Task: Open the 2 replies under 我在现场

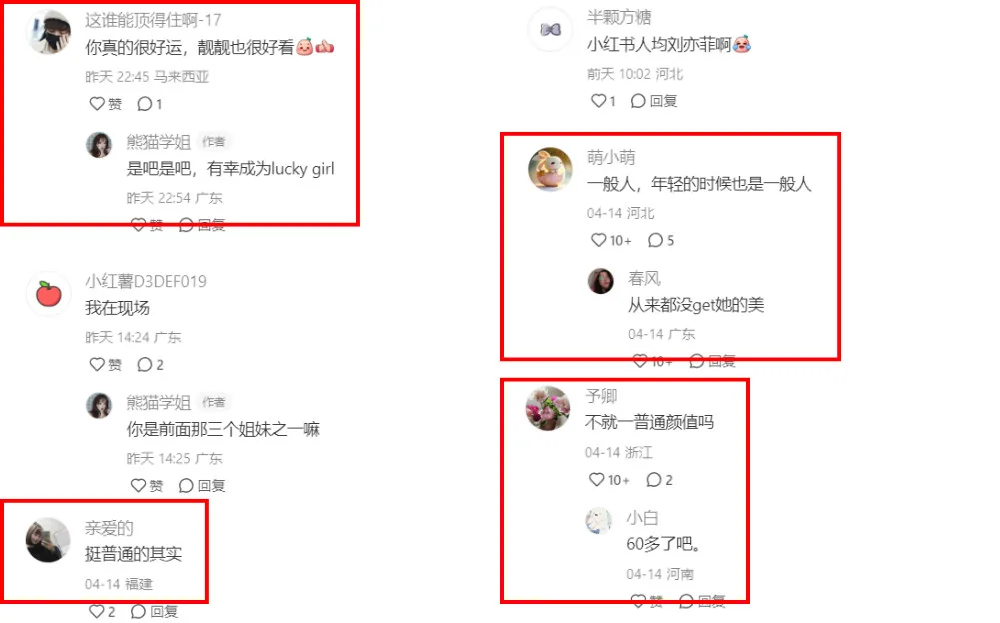Action: pyautogui.click(x=151, y=365)
